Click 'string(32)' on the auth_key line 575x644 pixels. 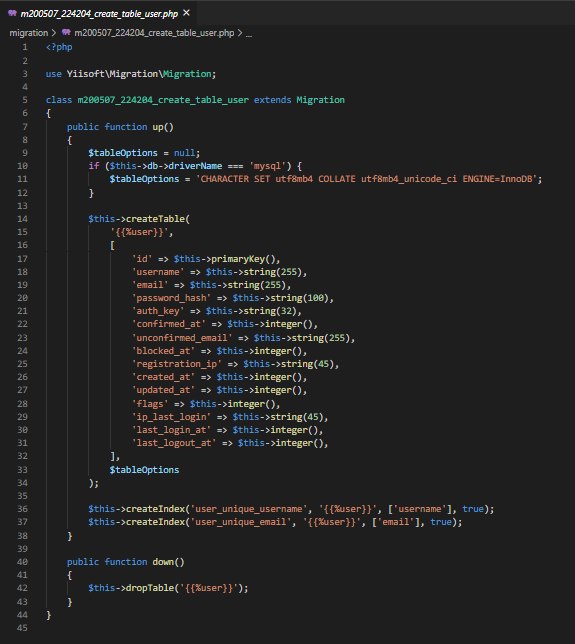pyautogui.click(x=270, y=311)
